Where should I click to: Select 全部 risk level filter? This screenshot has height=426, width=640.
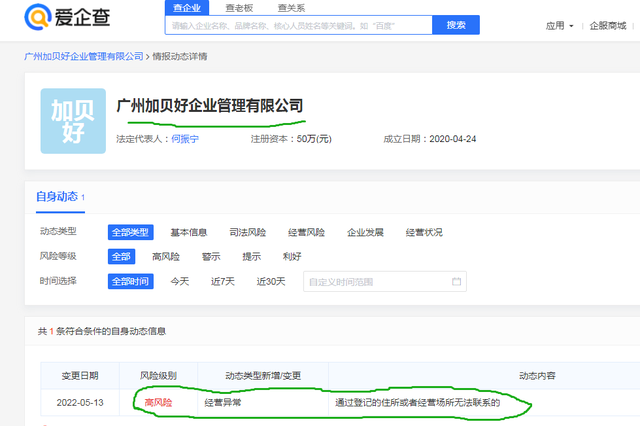click(x=121, y=257)
